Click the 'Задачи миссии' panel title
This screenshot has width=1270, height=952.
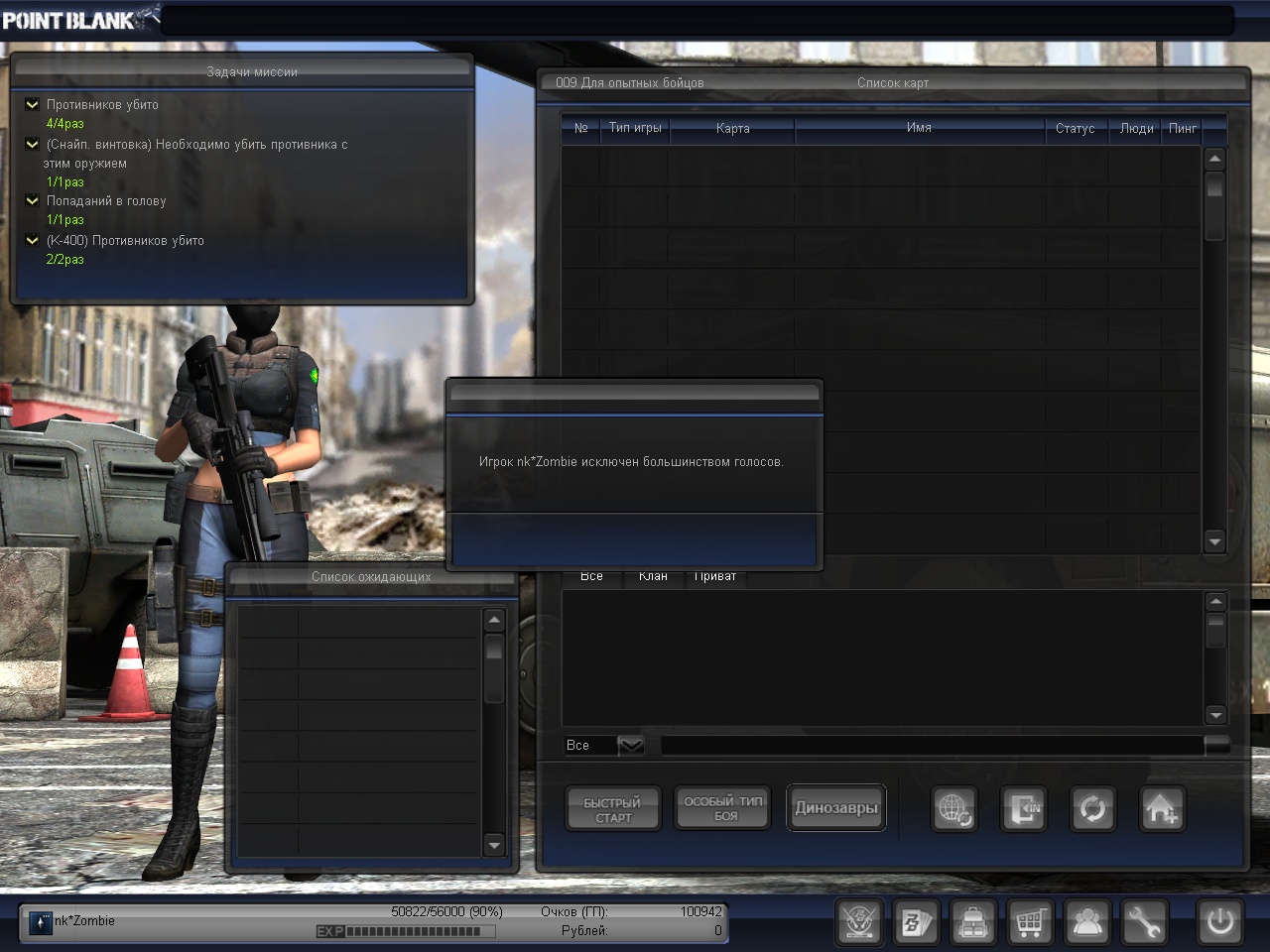252,72
